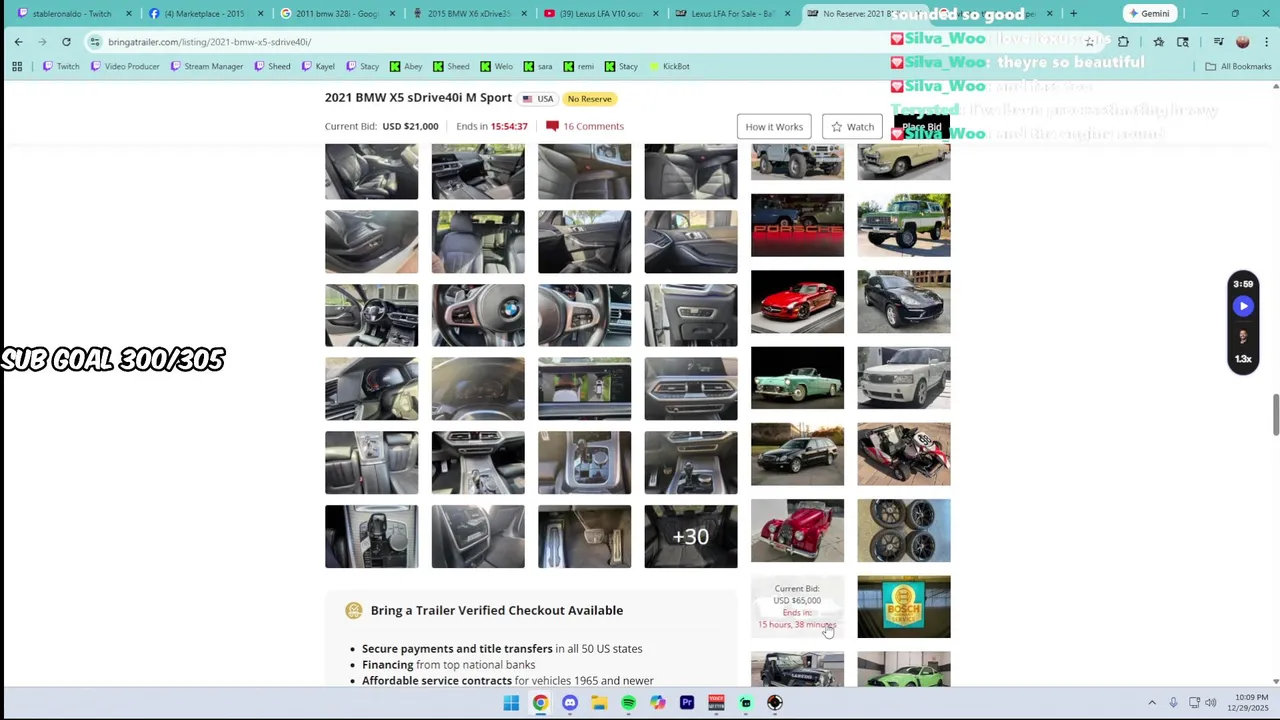The image size is (1280, 720).
Task: Open the Twitch bookmark
Action: [60, 66]
